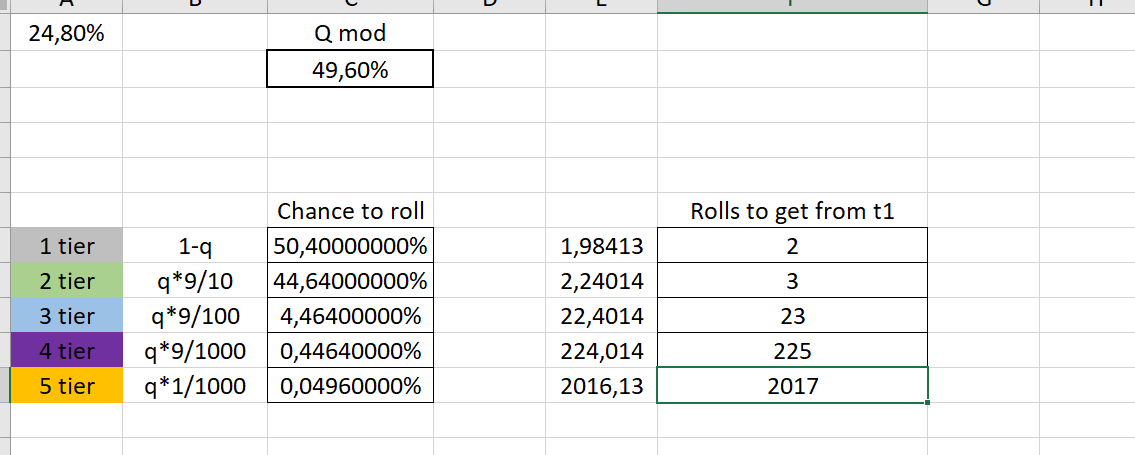Click the q*1/1000 formula cell
The height and width of the screenshot is (455, 1135).
[195, 386]
